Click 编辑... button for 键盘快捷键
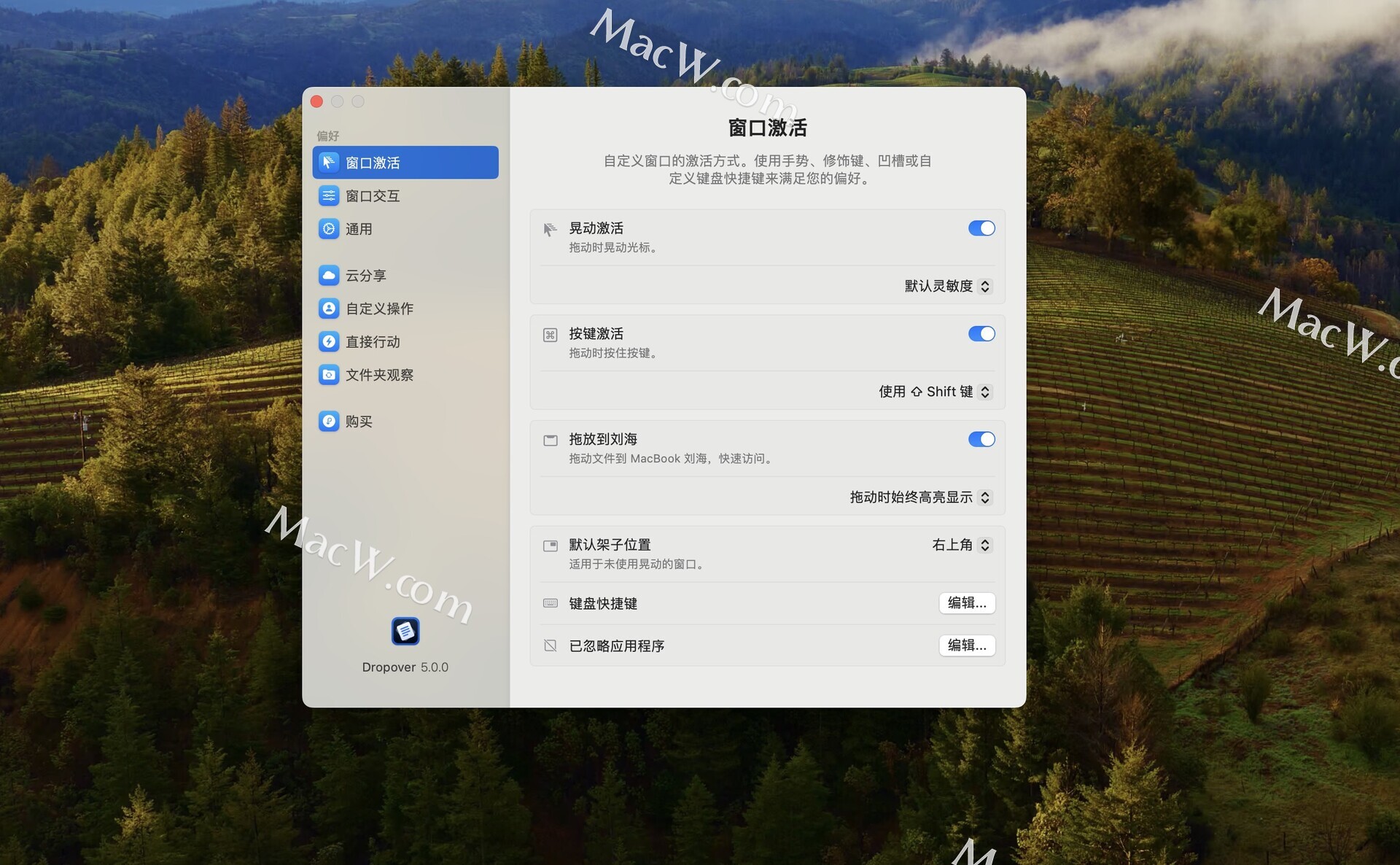Image resolution: width=1400 pixels, height=865 pixels. click(967, 603)
